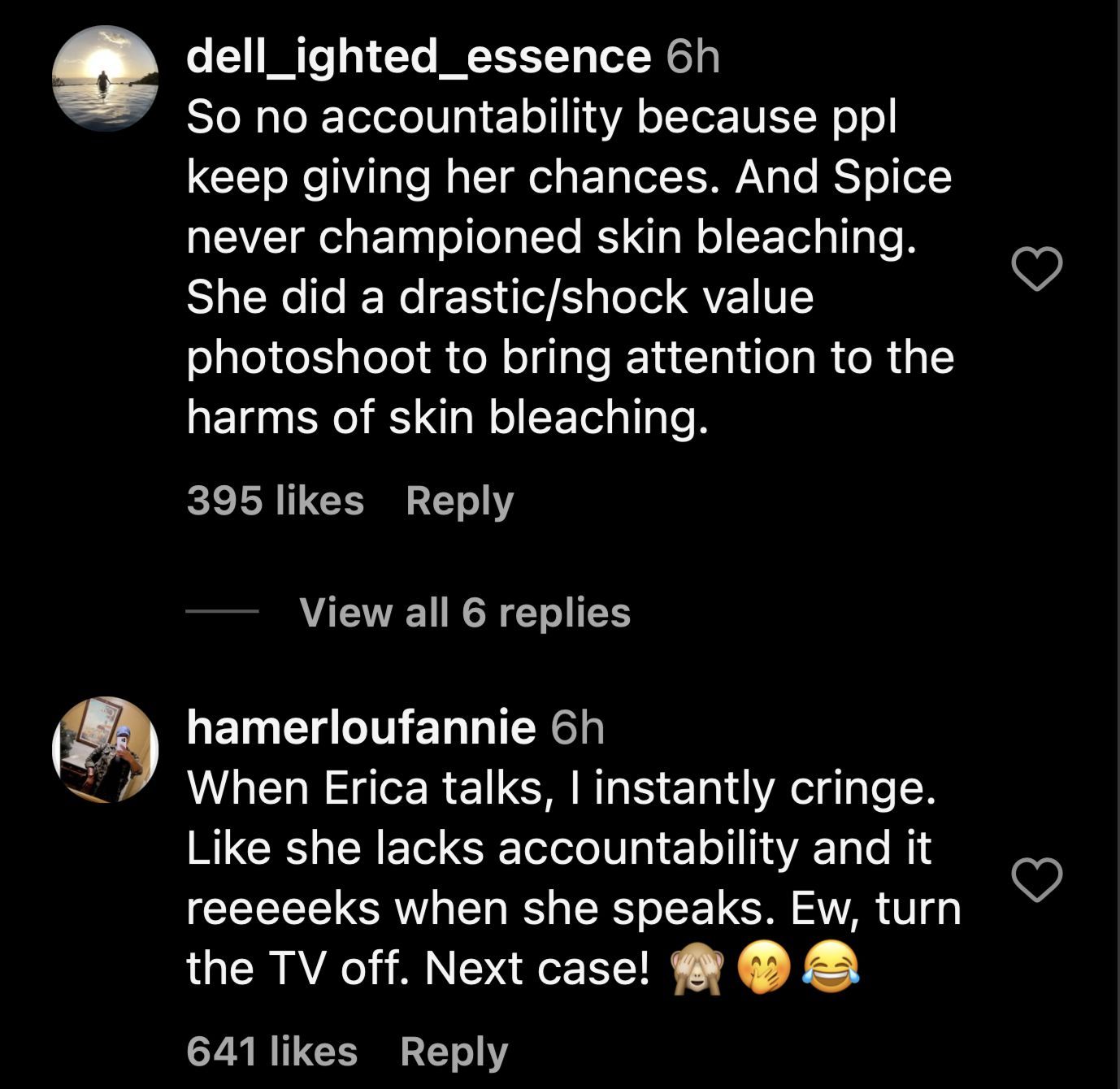Expand View all 6 replies
The image size is (1120, 1089).
click(x=464, y=612)
